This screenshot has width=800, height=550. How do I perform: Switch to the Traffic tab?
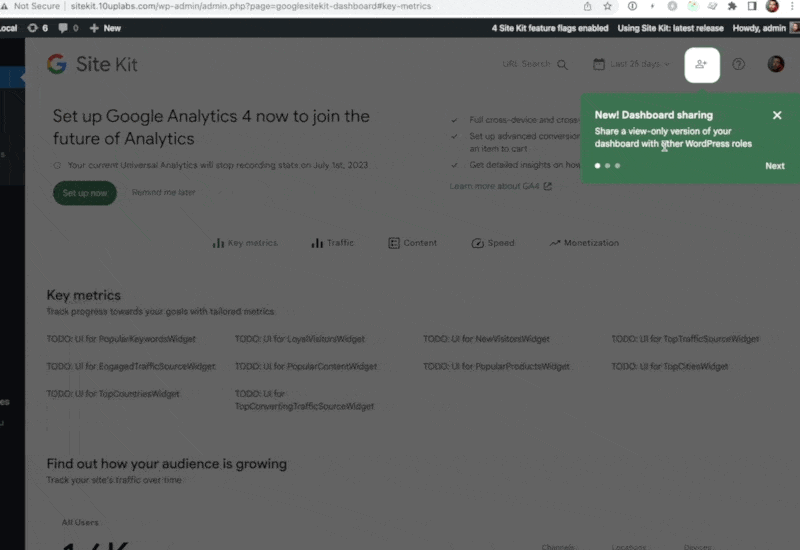[332, 243]
